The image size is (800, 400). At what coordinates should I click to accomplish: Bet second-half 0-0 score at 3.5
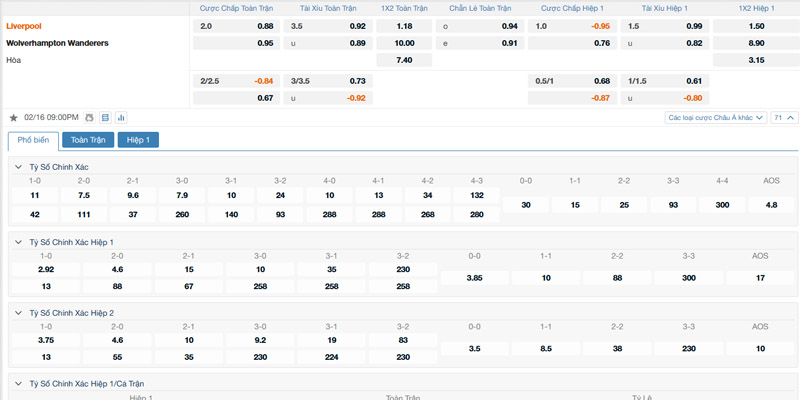(x=474, y=349)
